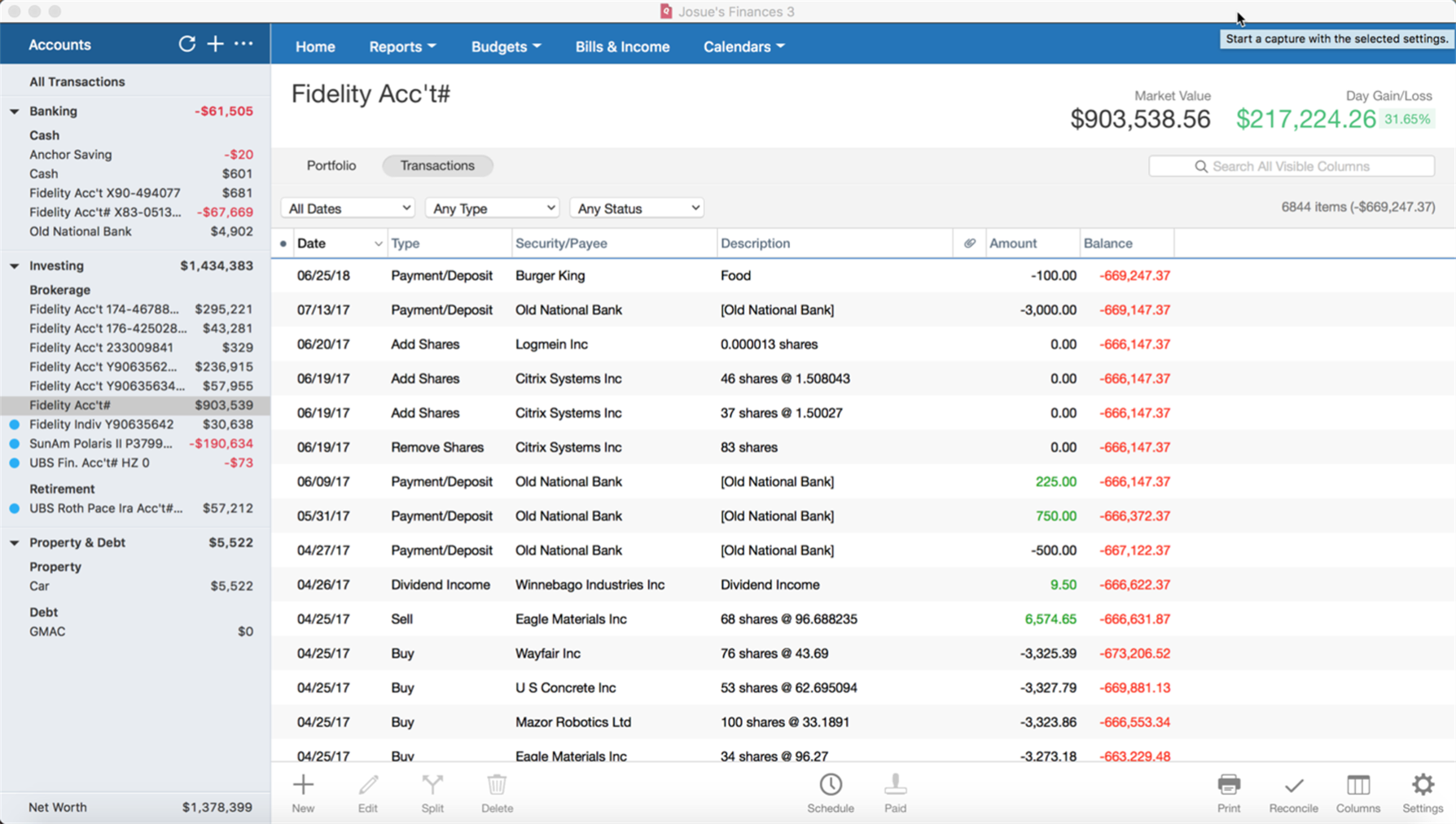Open the accounts more options ellipsis
Viewport: 1456px width, 824px height.
point(243,44)
